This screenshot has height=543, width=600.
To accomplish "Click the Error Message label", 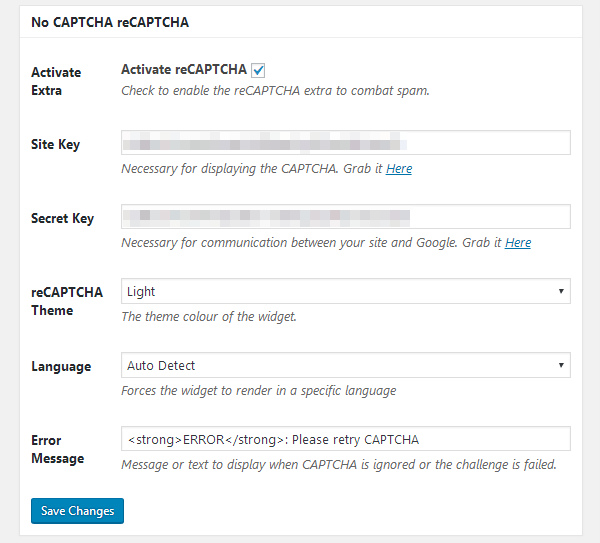I will [x=58, y=449].
